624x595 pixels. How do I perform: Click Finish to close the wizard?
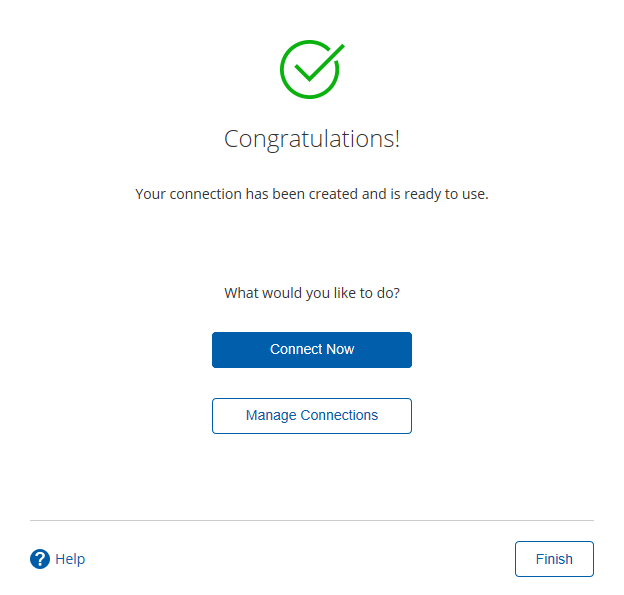click(x=554, y=559)
